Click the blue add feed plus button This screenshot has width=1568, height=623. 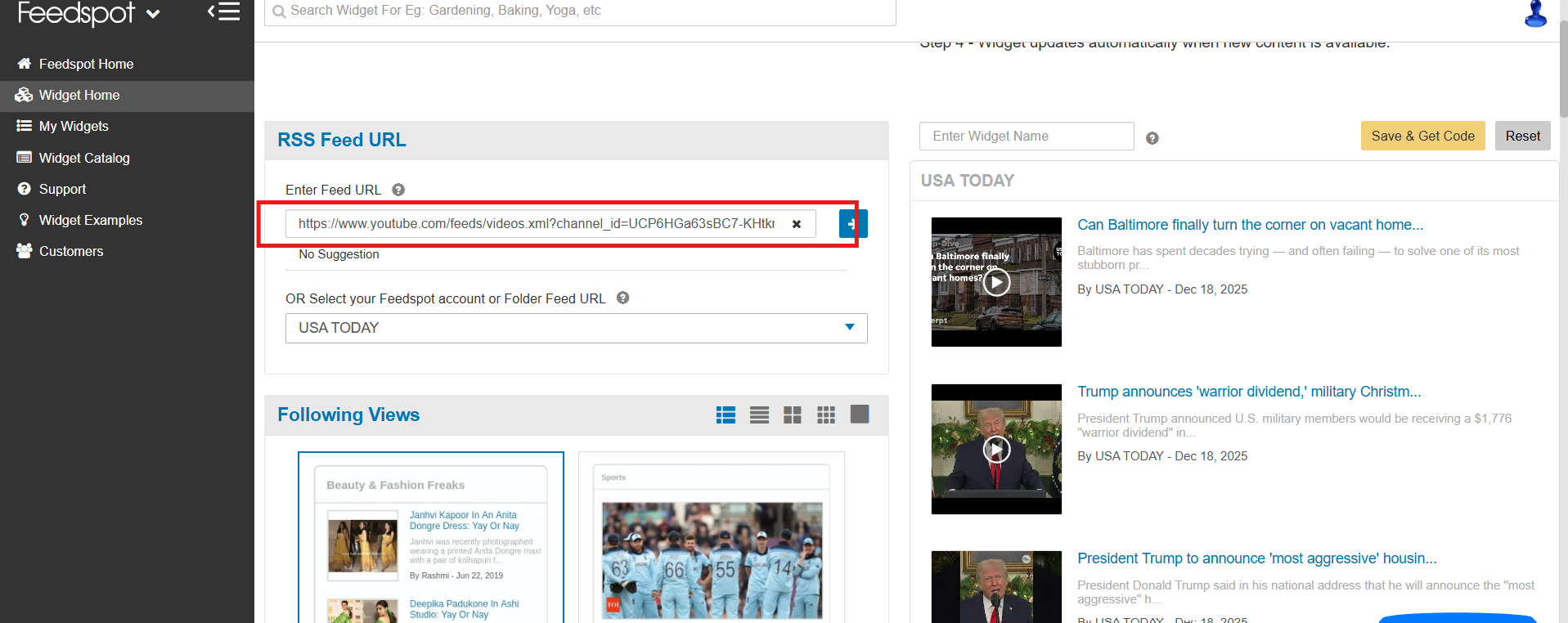tap(853, 223)
